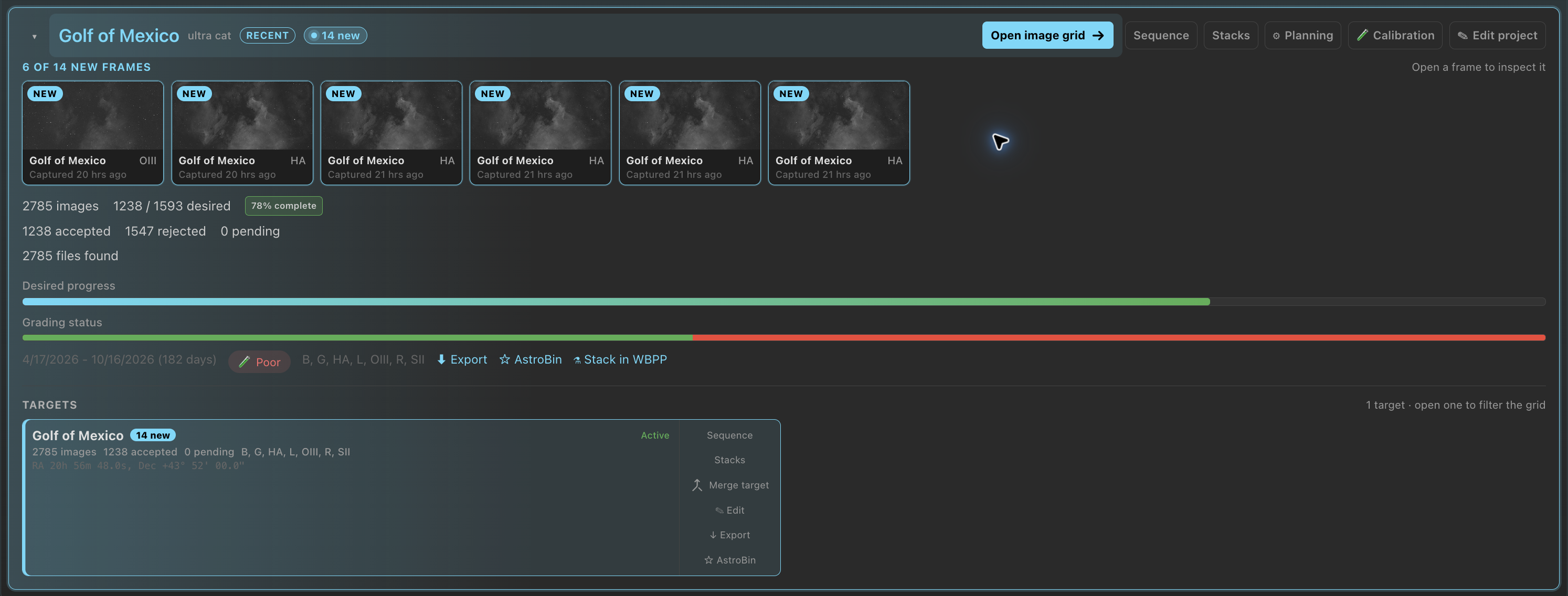Click the 14 new badge on target card
This screenshot has width=1568, height=596.
pos(153,435)
